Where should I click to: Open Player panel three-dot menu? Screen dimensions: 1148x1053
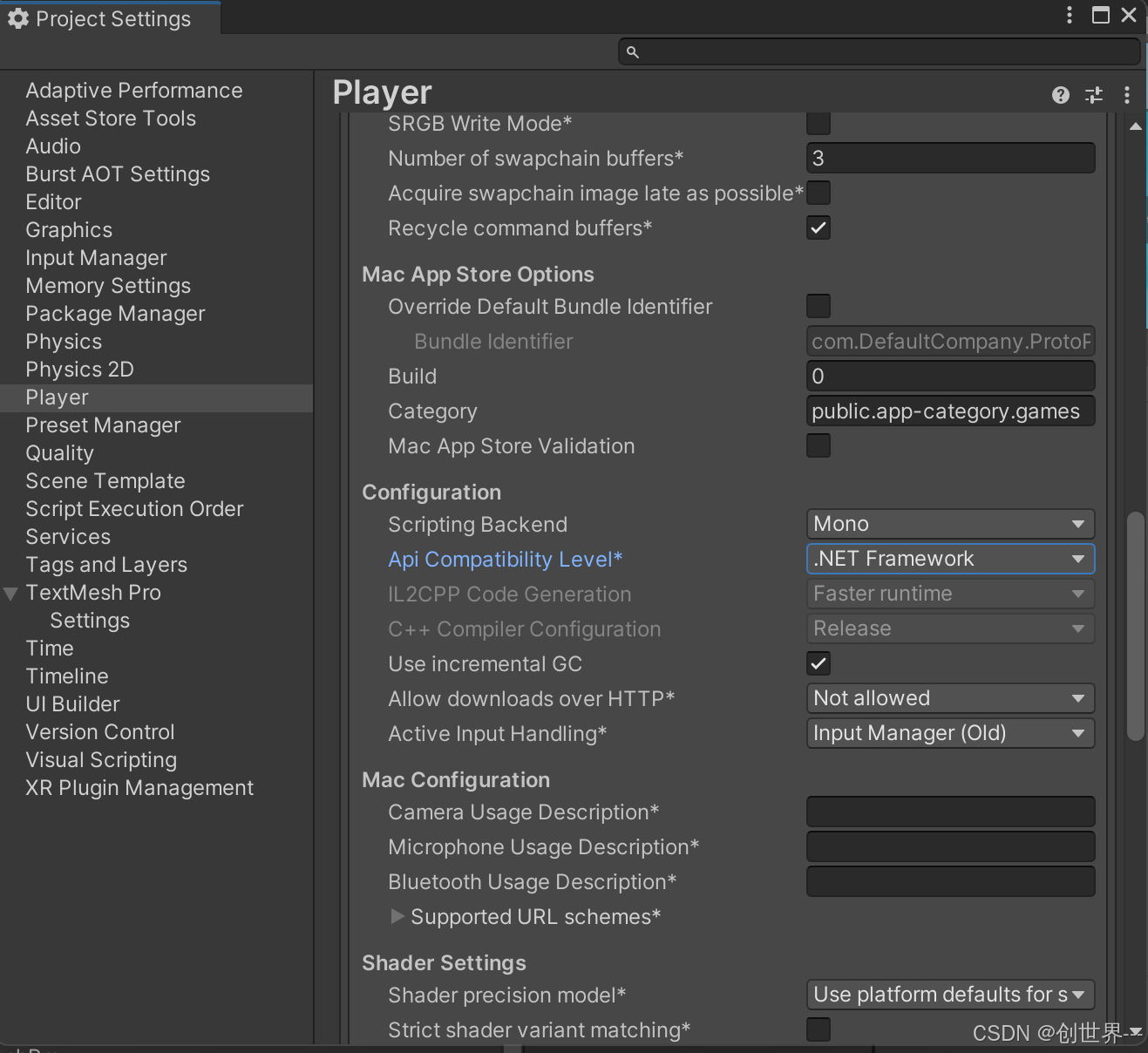click(1127, 95)
